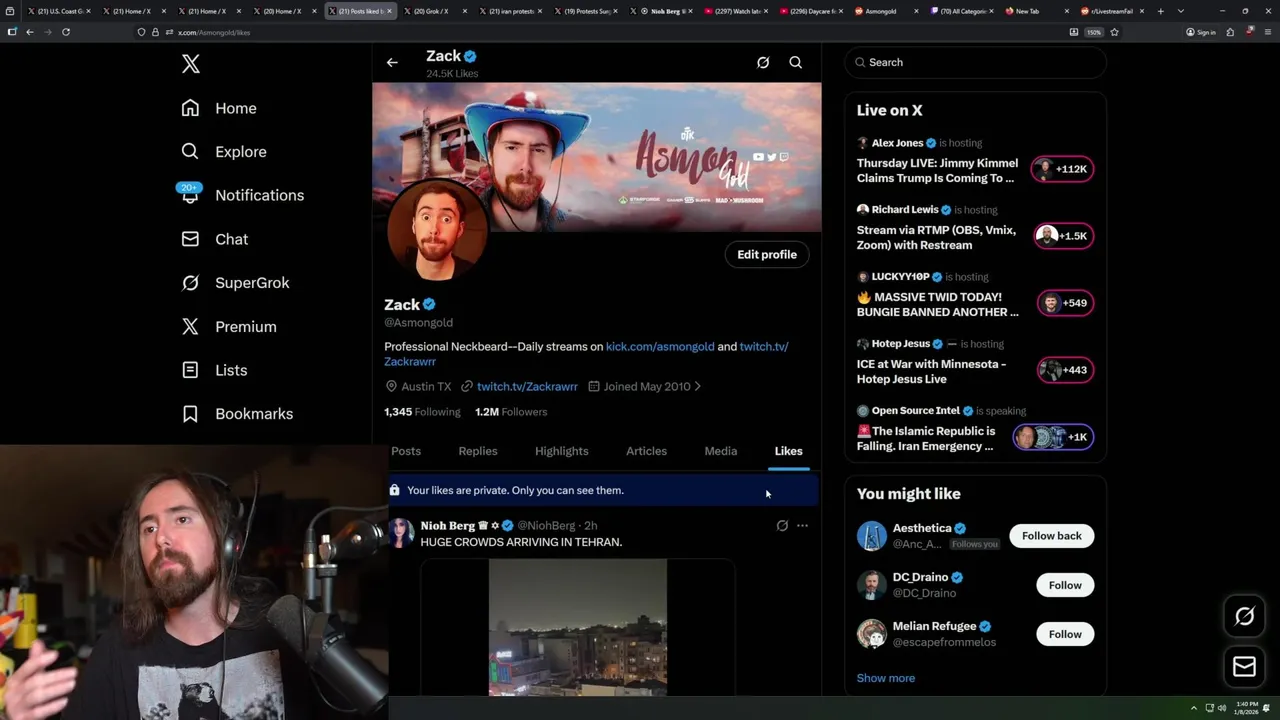Switch to the U.S. Coast Guard browser tab
This screenshot has width=1280, height=720.
[x=57, y=11]
